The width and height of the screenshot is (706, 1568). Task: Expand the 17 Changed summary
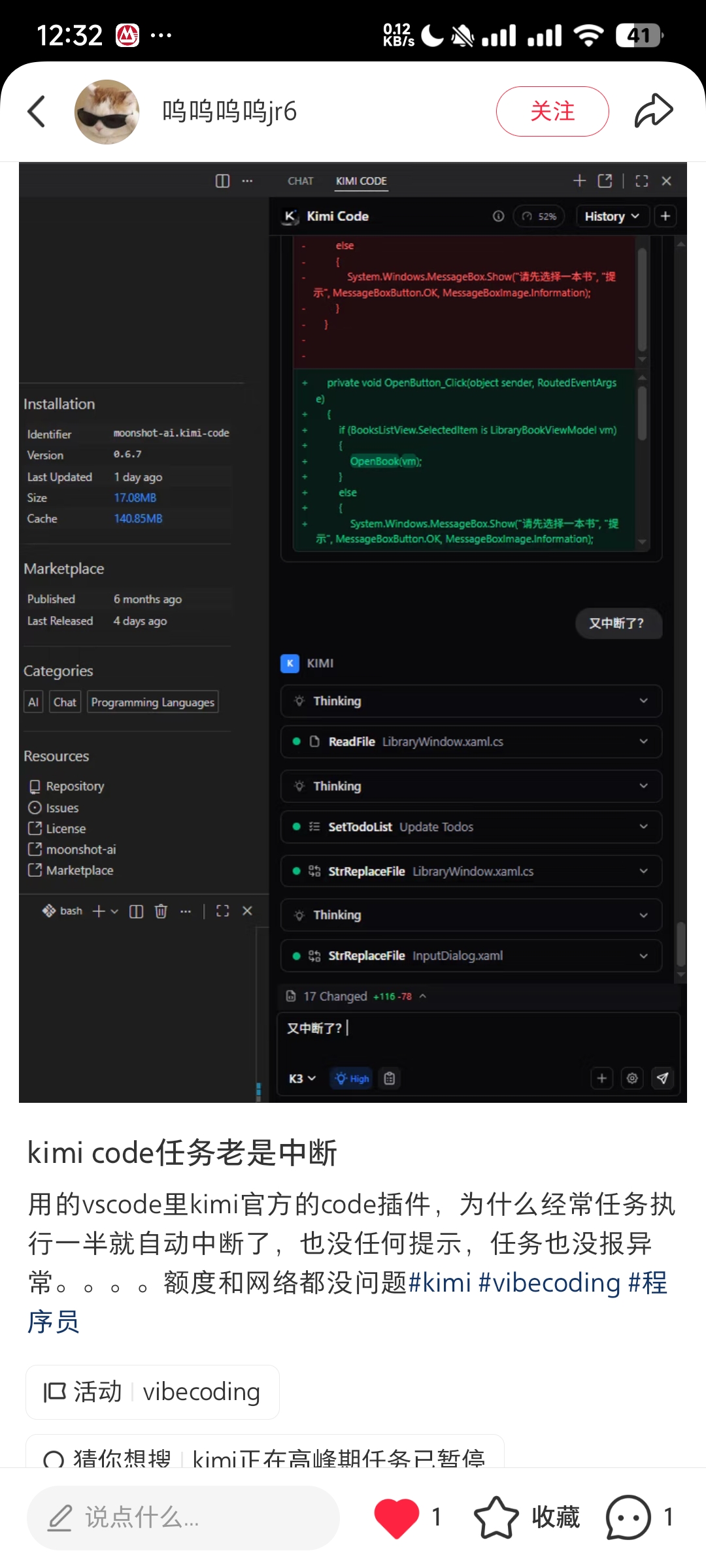coord(356,996)
